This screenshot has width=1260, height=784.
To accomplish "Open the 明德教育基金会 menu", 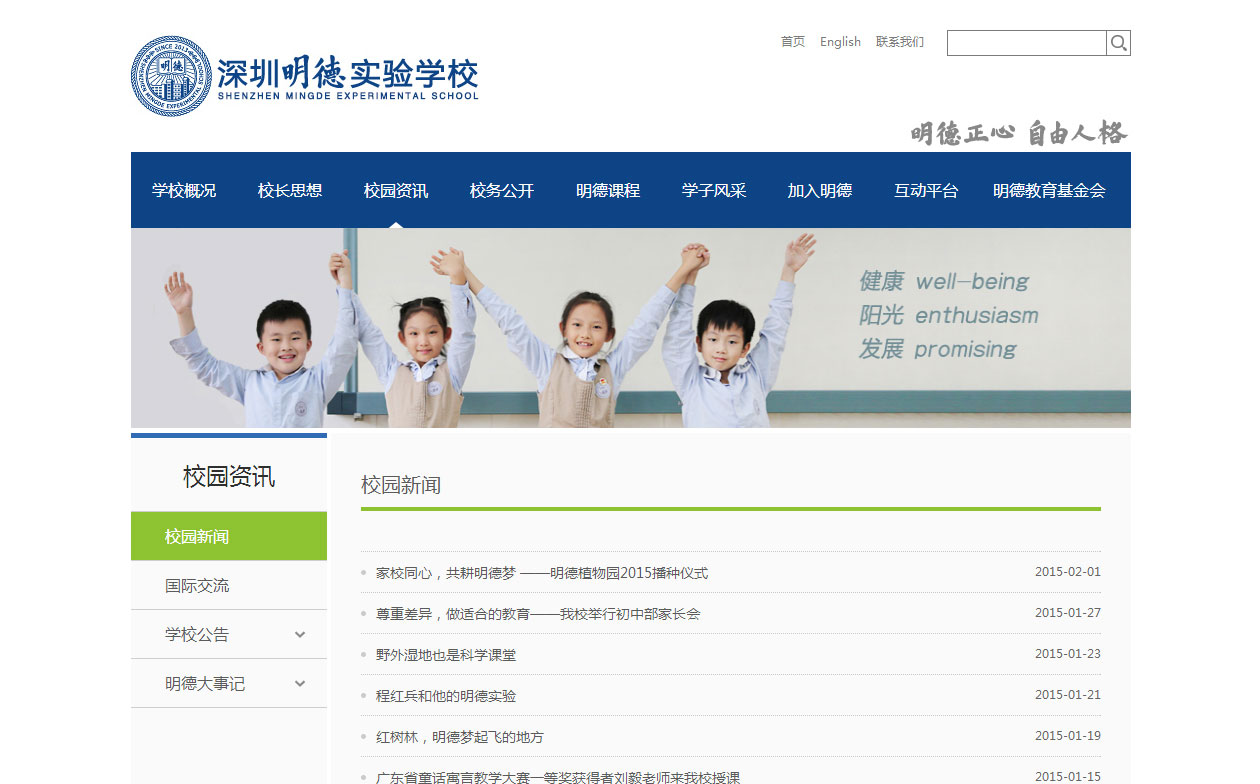I will pos(1049,190).
